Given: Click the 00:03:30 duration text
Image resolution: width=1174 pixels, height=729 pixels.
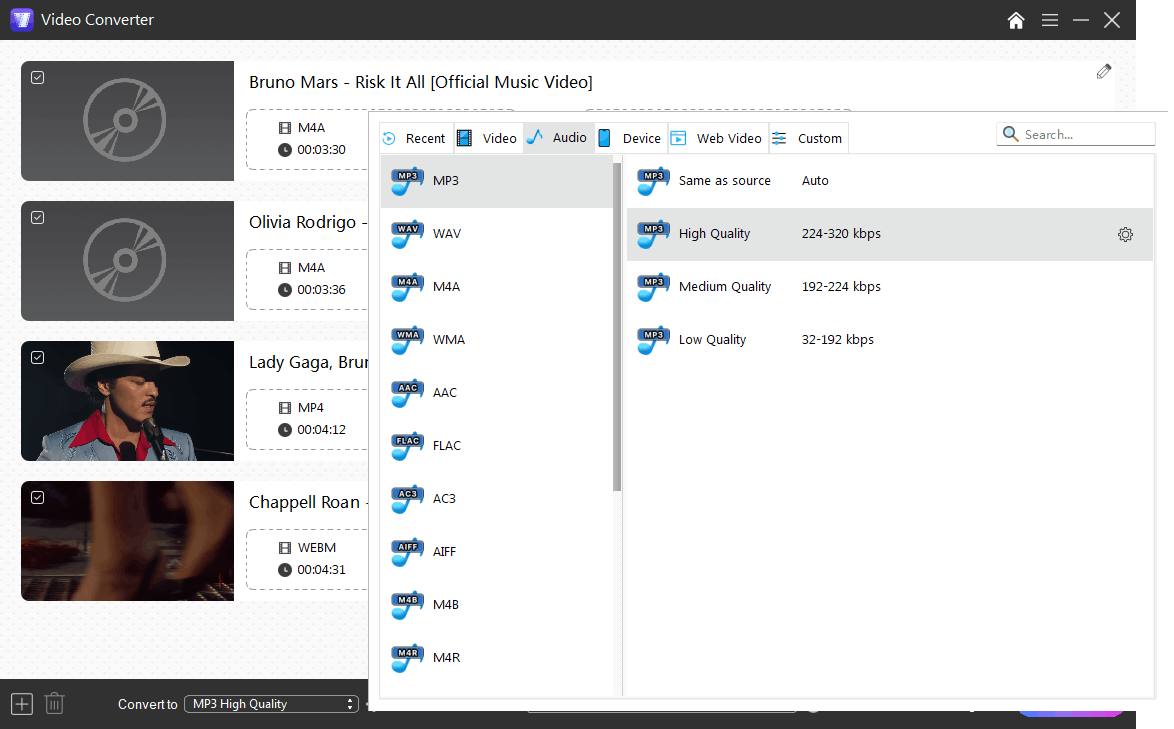Looking at the screenshot, I should pos(321,150).
